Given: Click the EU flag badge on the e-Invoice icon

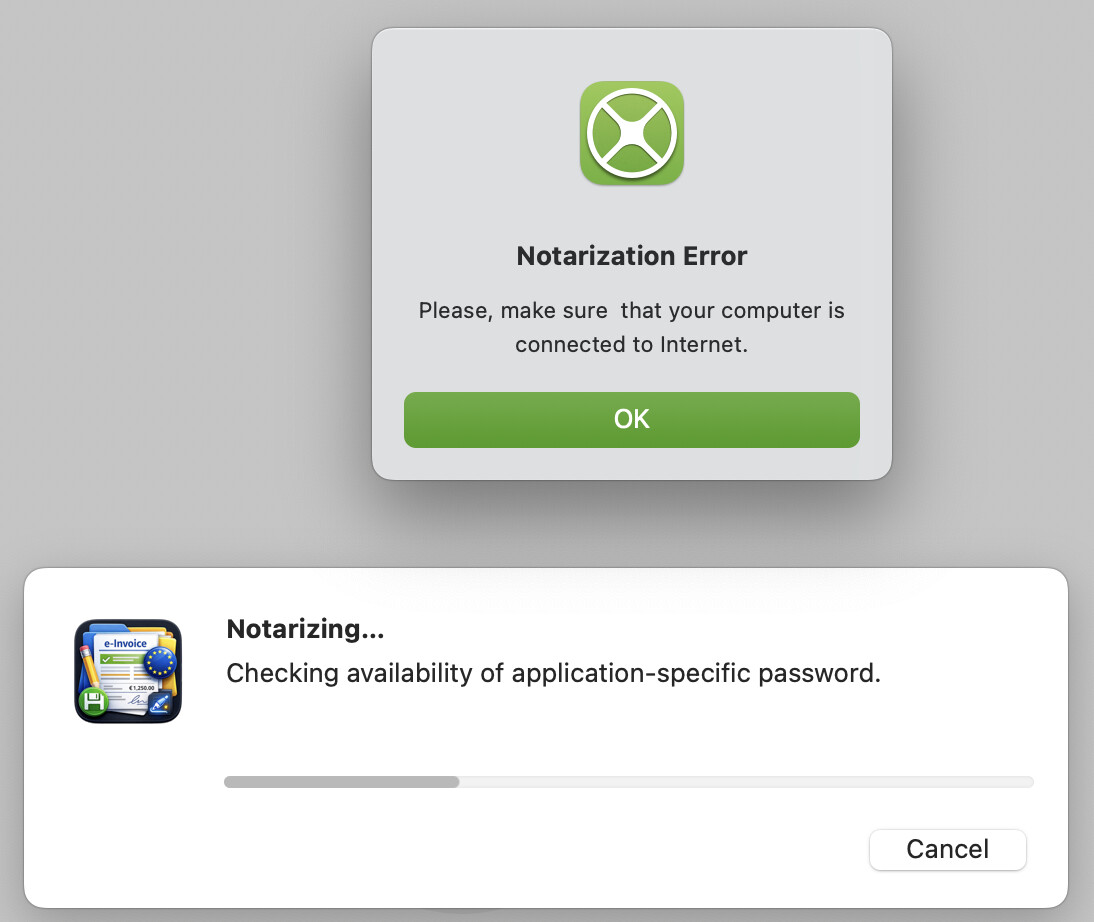Looking at the screenshot, I should pyautogui.click(x=159, y=661).
